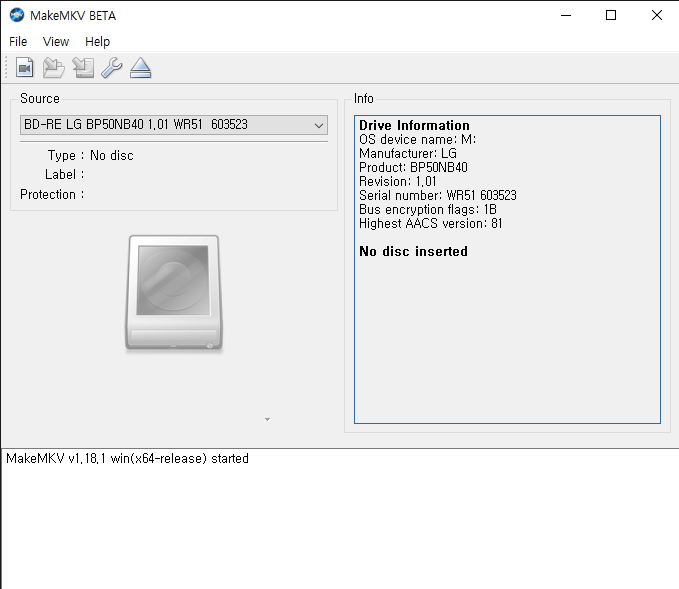Viewport: 679px width, 589px height.
Task: Click 'Highest AACS version: 81' line
Action: point(431,223)
